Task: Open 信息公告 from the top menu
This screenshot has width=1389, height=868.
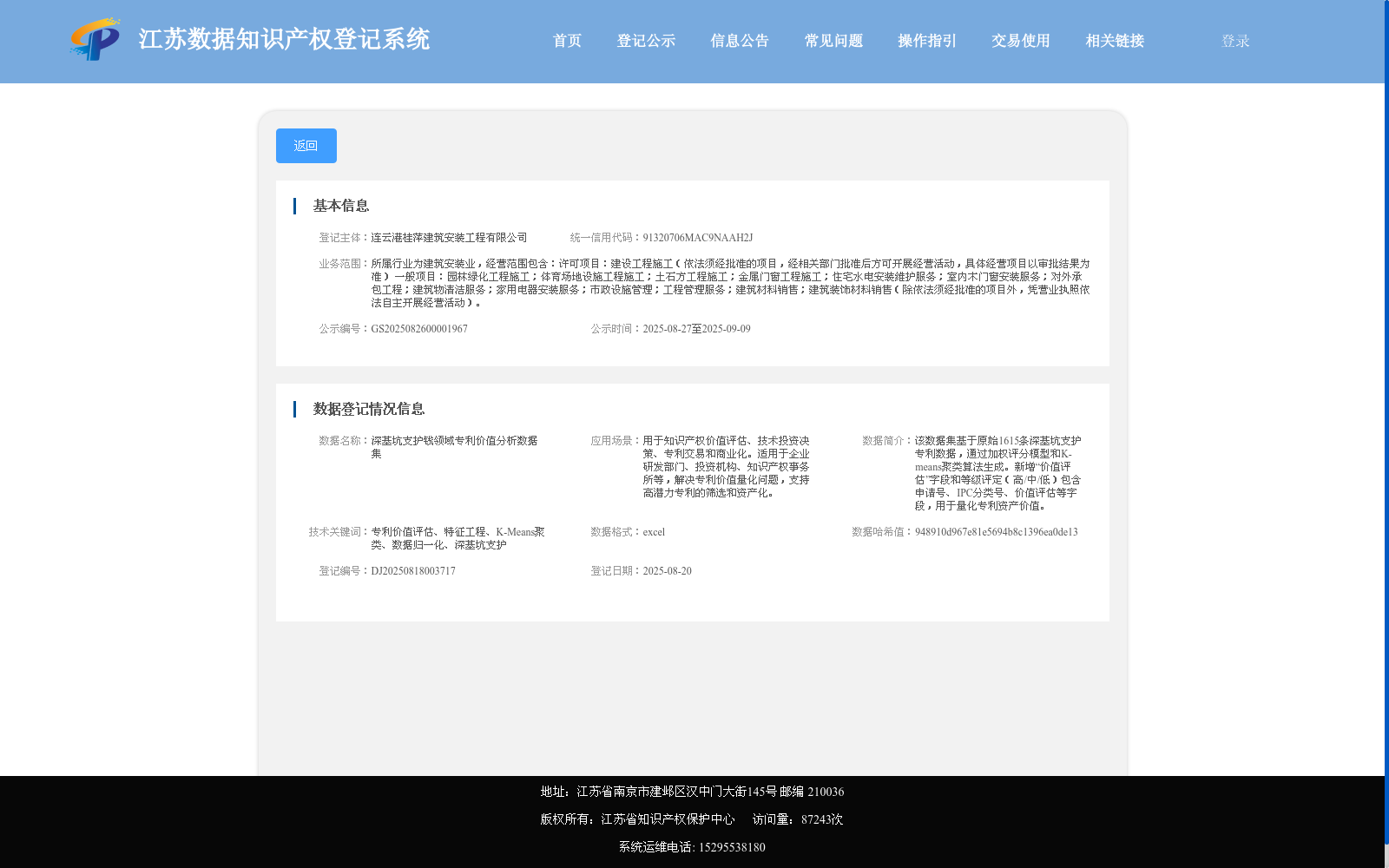Action: click(739, 40)
